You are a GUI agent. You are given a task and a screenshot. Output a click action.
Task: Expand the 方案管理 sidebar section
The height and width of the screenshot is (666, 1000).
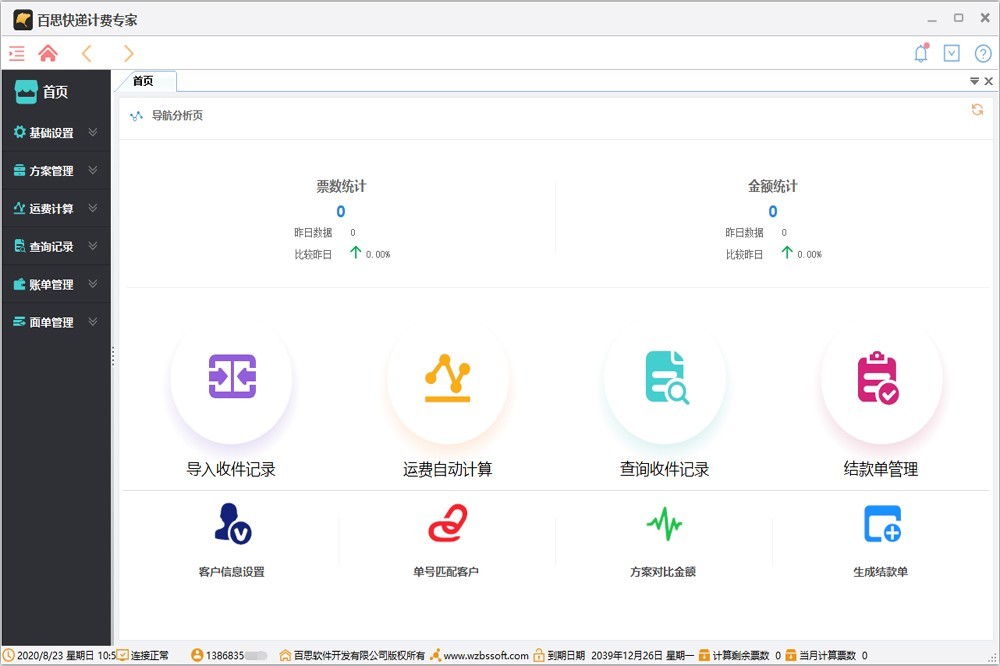[x=55, y=169]
